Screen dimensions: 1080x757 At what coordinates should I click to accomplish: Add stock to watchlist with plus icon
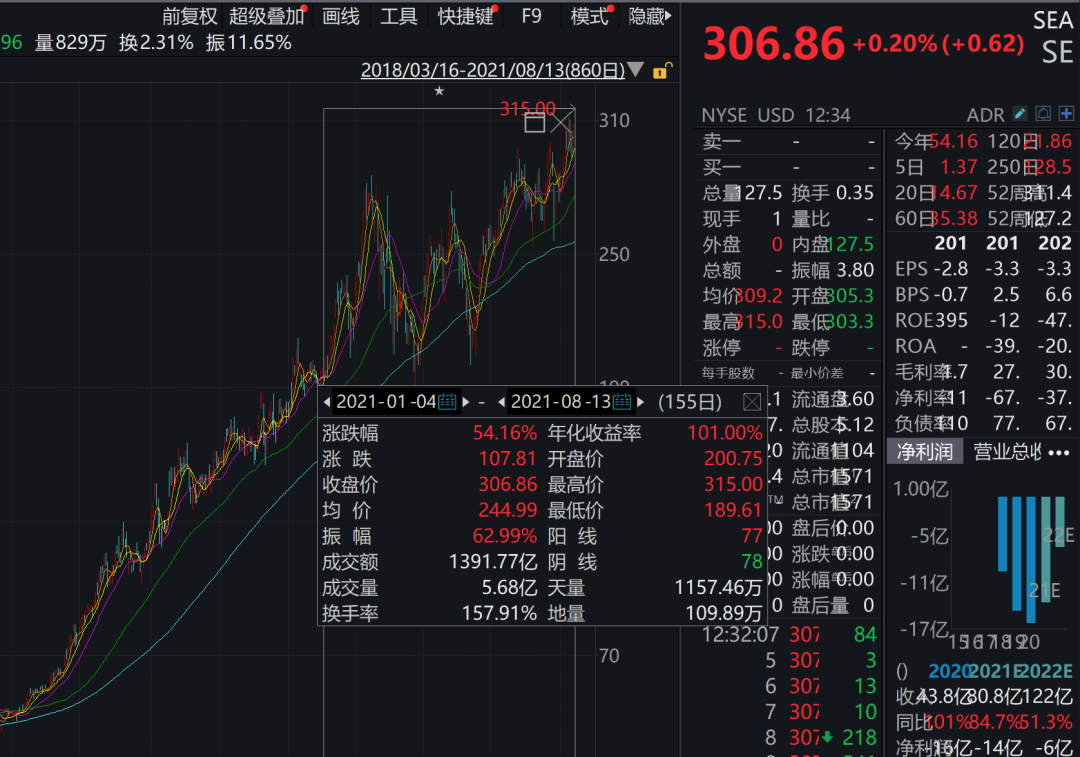[1066, 114]
